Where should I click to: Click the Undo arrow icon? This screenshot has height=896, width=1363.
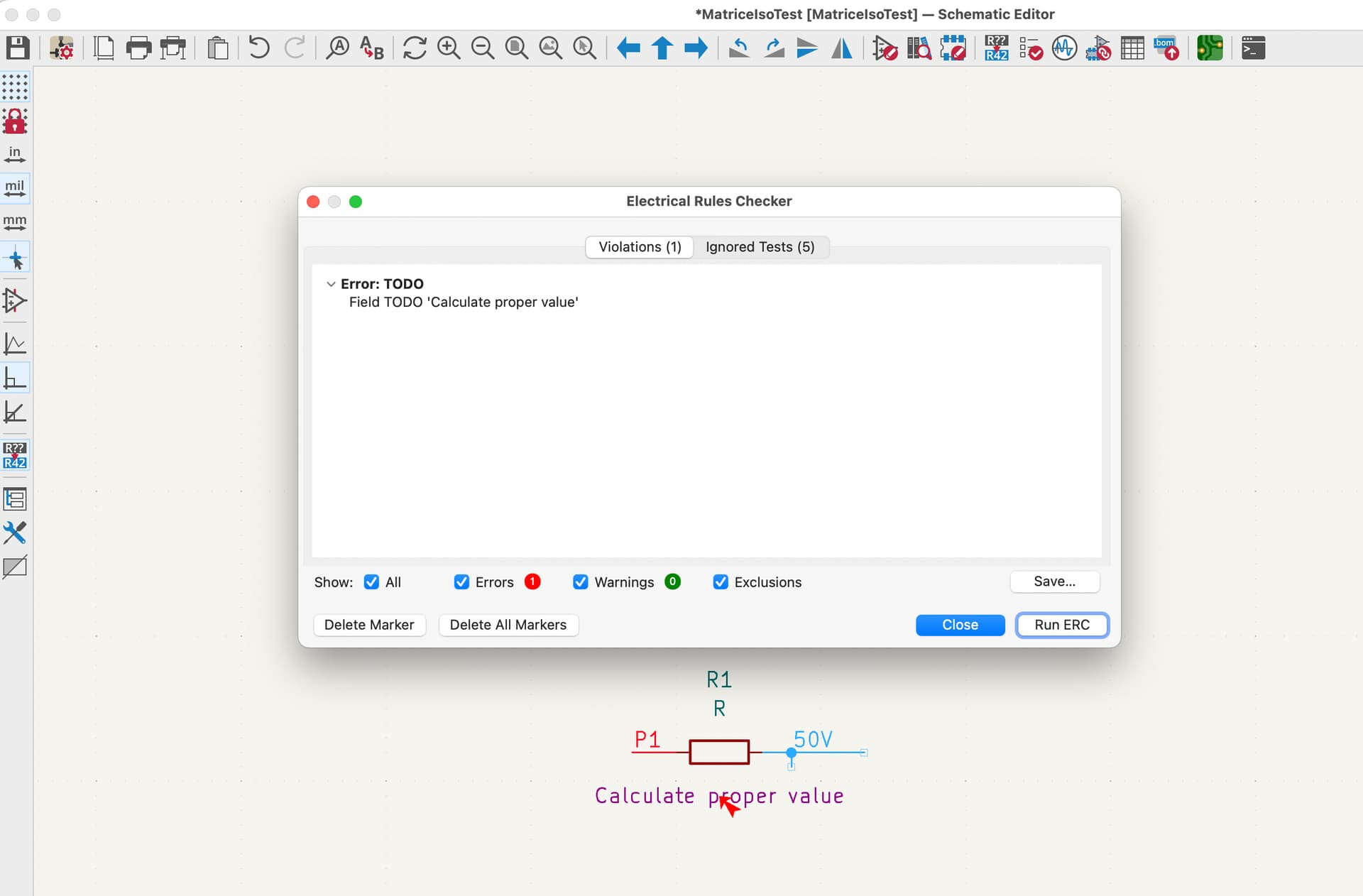[x=259, y=48]
